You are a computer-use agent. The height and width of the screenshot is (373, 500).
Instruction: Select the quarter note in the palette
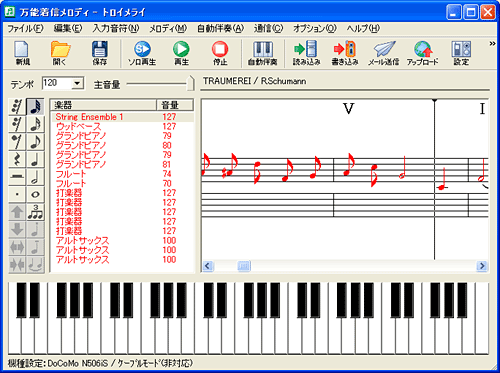tap(35, 159)
